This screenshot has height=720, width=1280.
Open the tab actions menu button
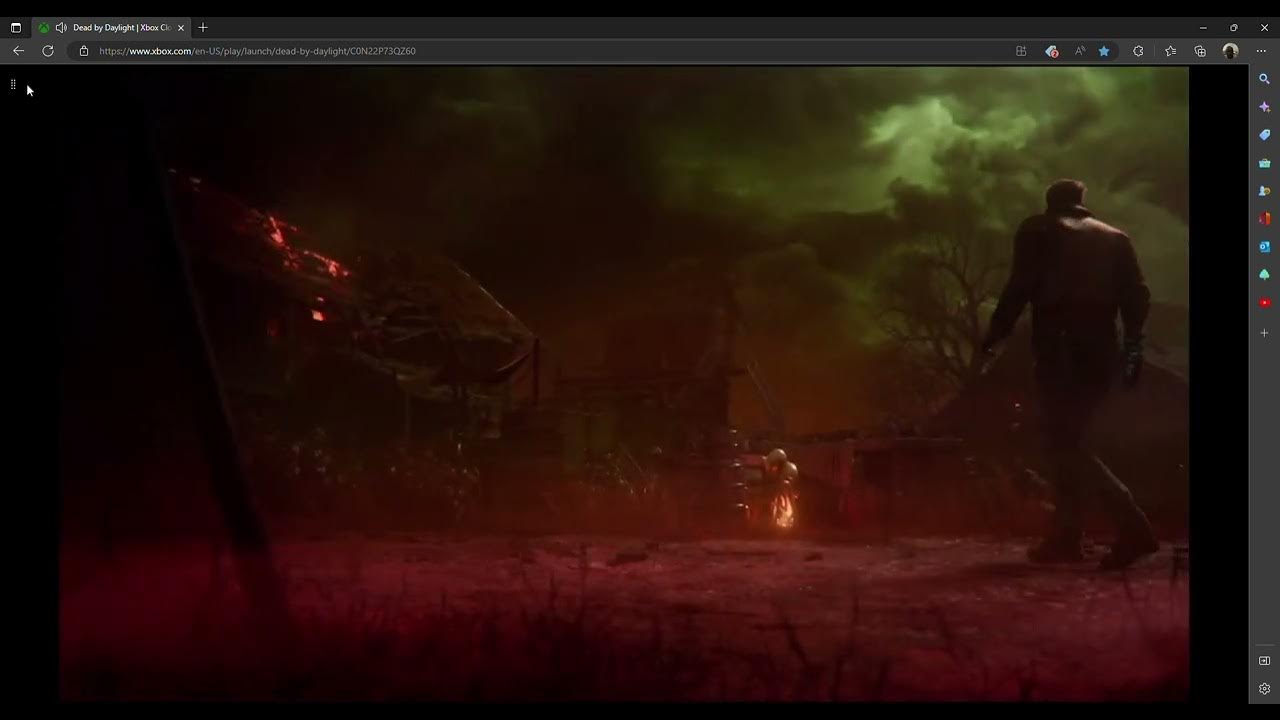pyautogui.click(x=15, y=28)
